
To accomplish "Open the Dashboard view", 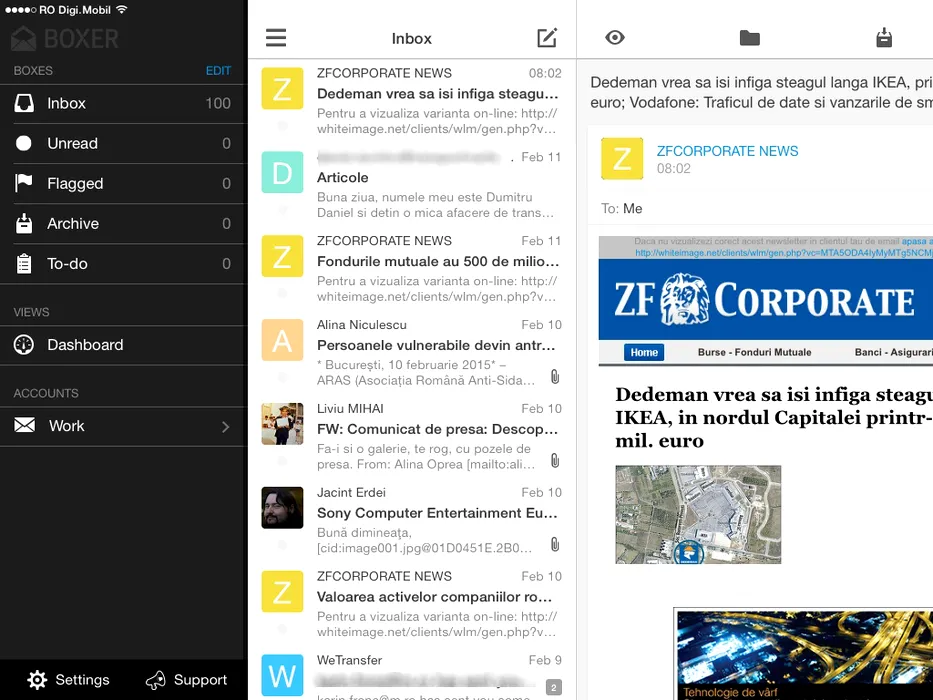I will (x=85, y=345).
